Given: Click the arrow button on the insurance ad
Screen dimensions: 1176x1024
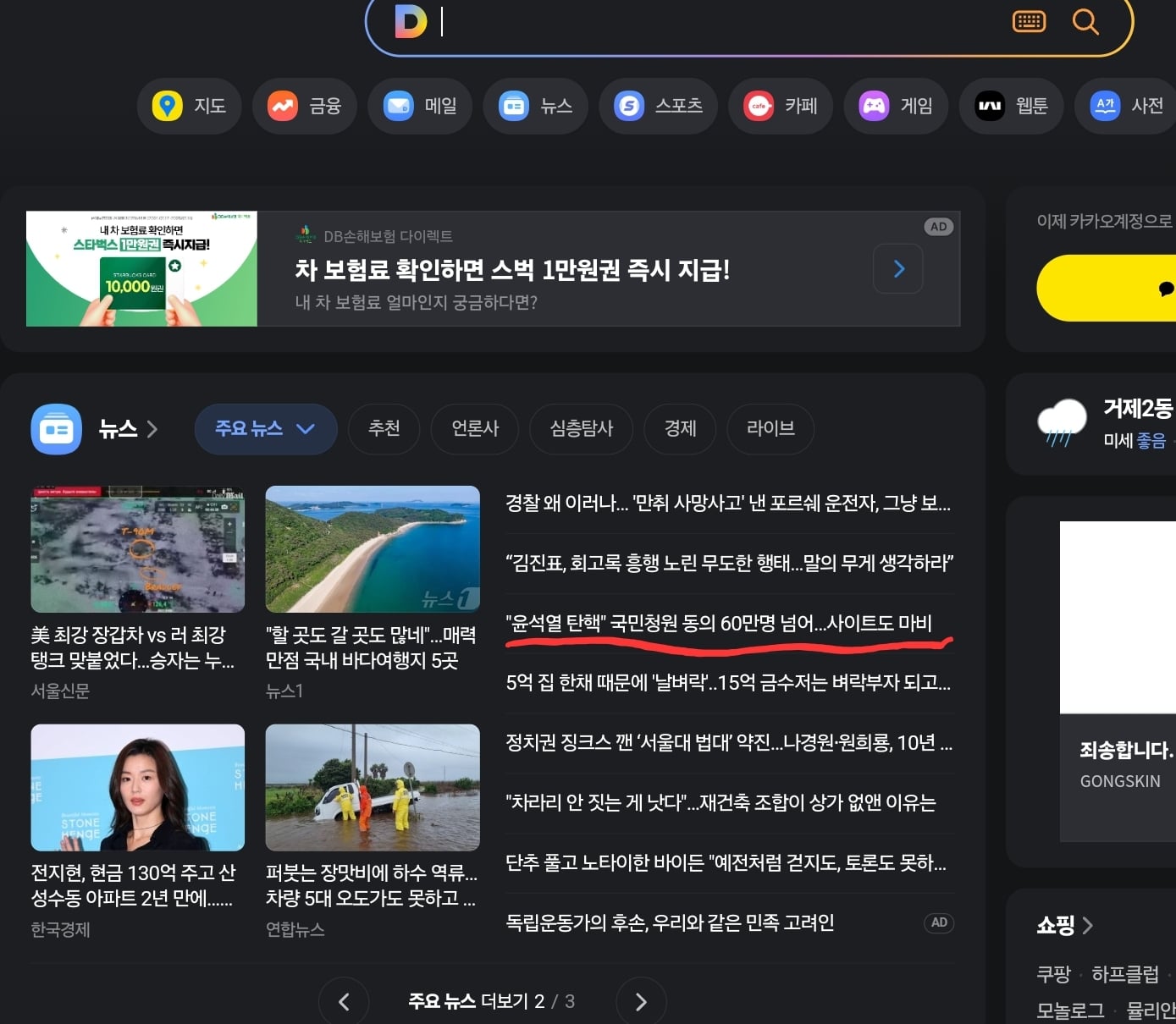Looking at the screenshot, I should click(x=897, y=269).
